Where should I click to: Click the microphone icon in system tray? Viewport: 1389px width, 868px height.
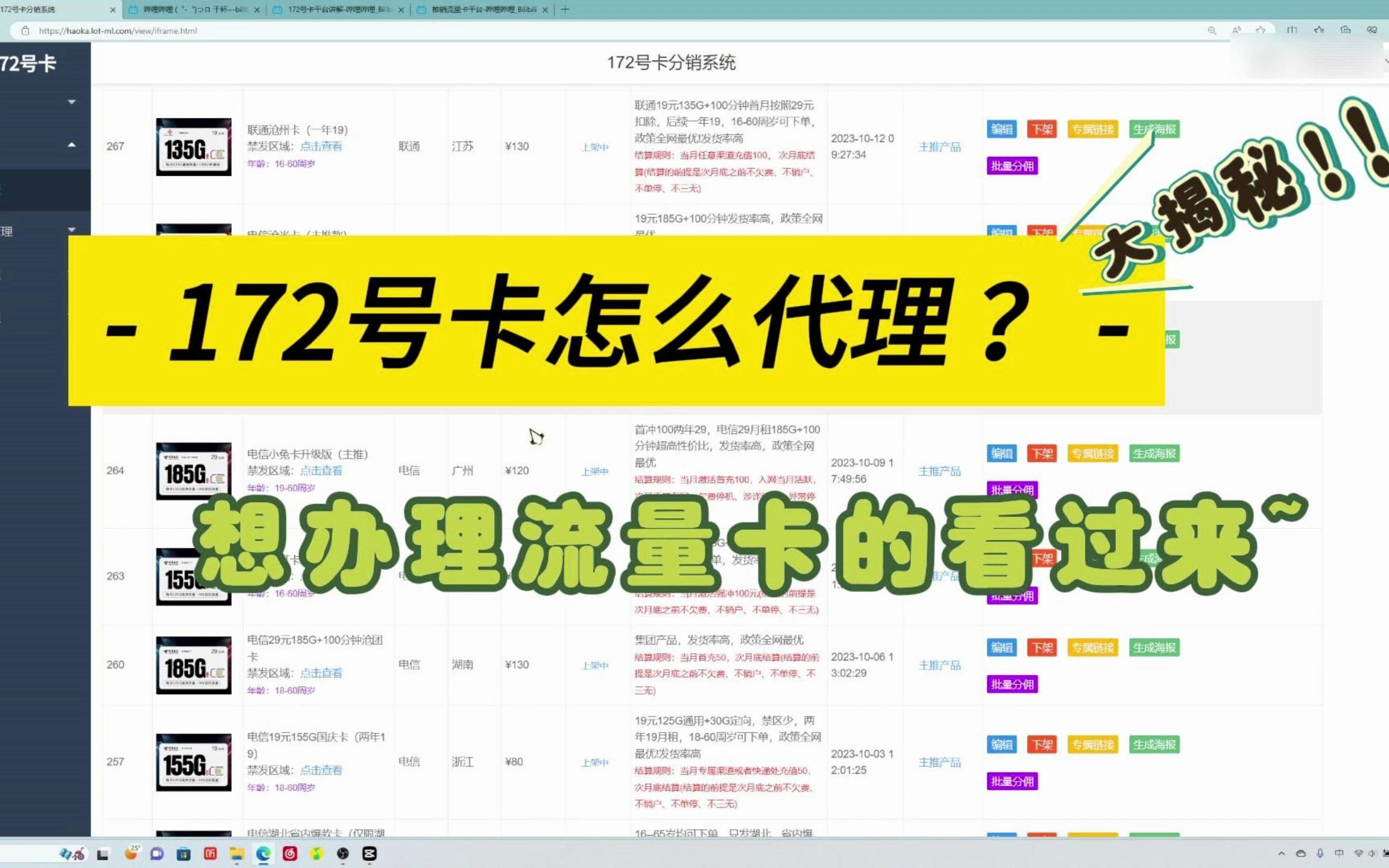tap(1320, 854)
